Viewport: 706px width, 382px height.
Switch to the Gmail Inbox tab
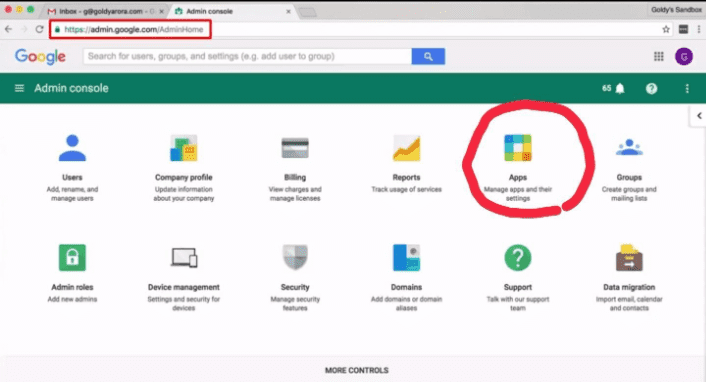[106, 11]
